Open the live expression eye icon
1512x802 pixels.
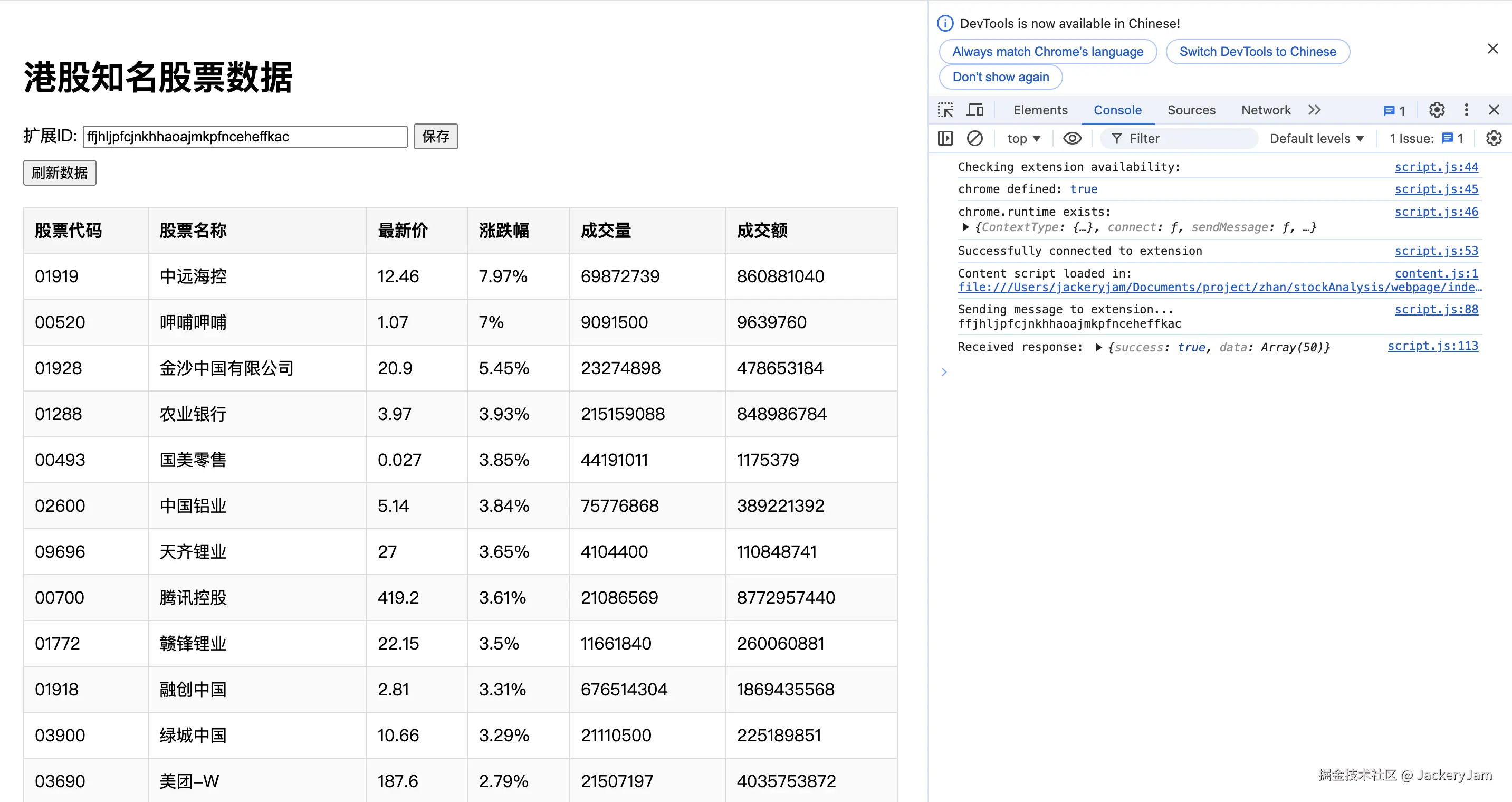pos(1072,139)
